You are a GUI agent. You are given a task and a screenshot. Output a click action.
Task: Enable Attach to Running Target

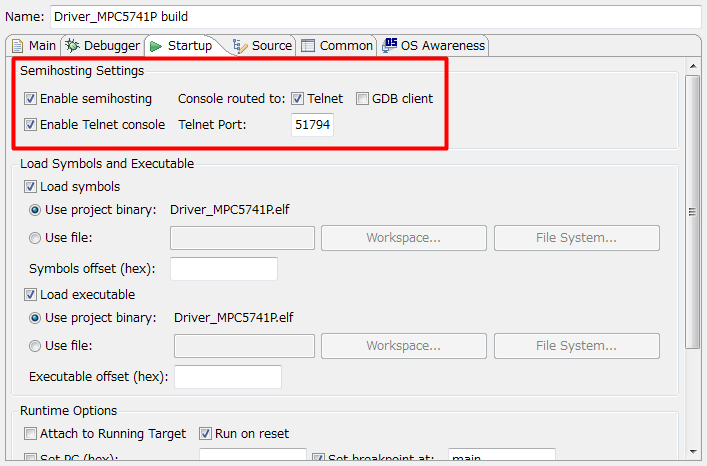(x=30, y=434)
